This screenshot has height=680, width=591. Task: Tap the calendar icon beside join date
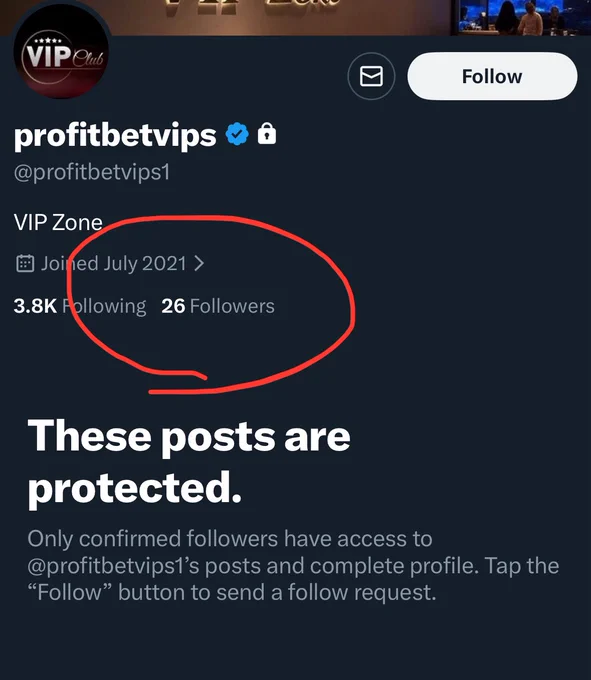[x=25, y=263]
